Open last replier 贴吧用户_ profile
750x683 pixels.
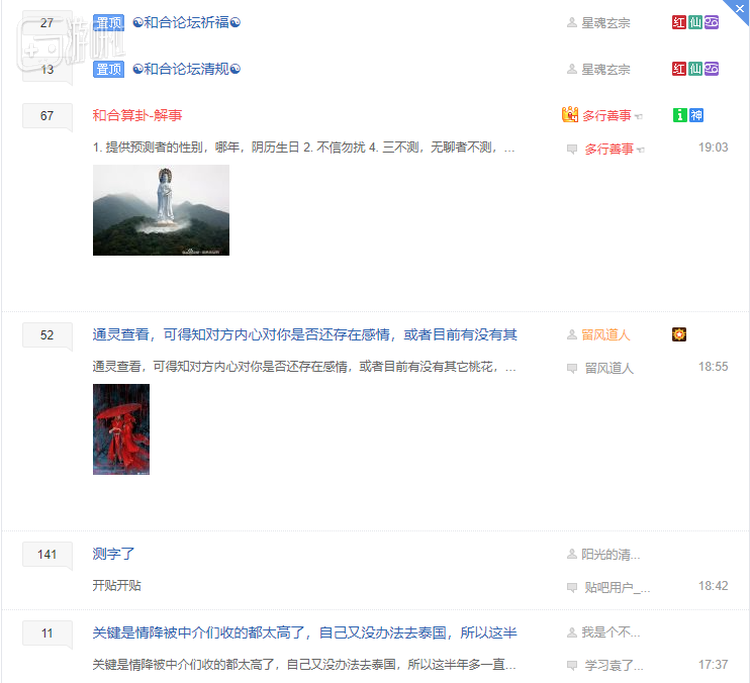point(617,587)
